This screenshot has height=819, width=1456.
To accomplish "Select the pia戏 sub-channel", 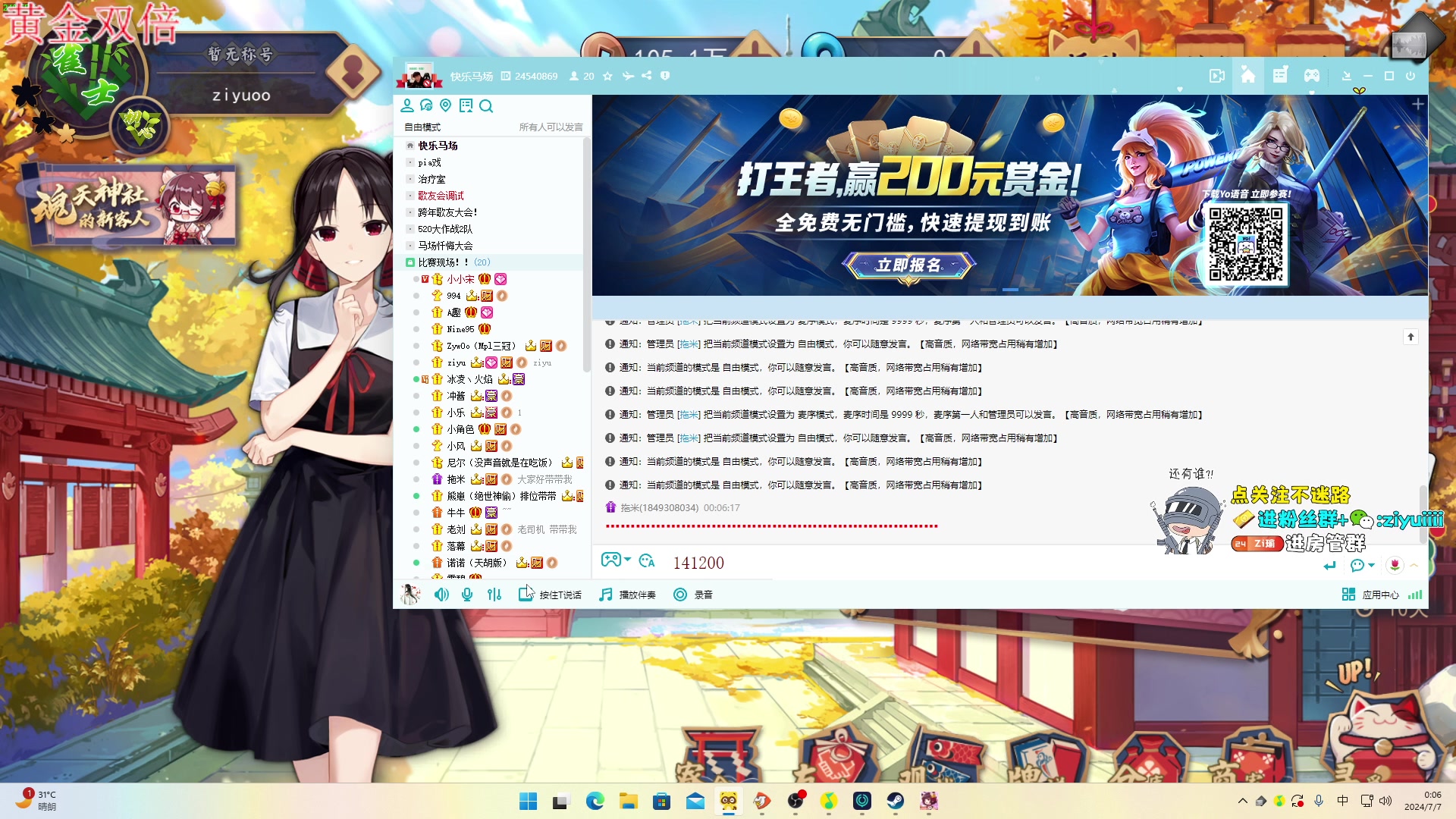I will (x=429, y=162).
